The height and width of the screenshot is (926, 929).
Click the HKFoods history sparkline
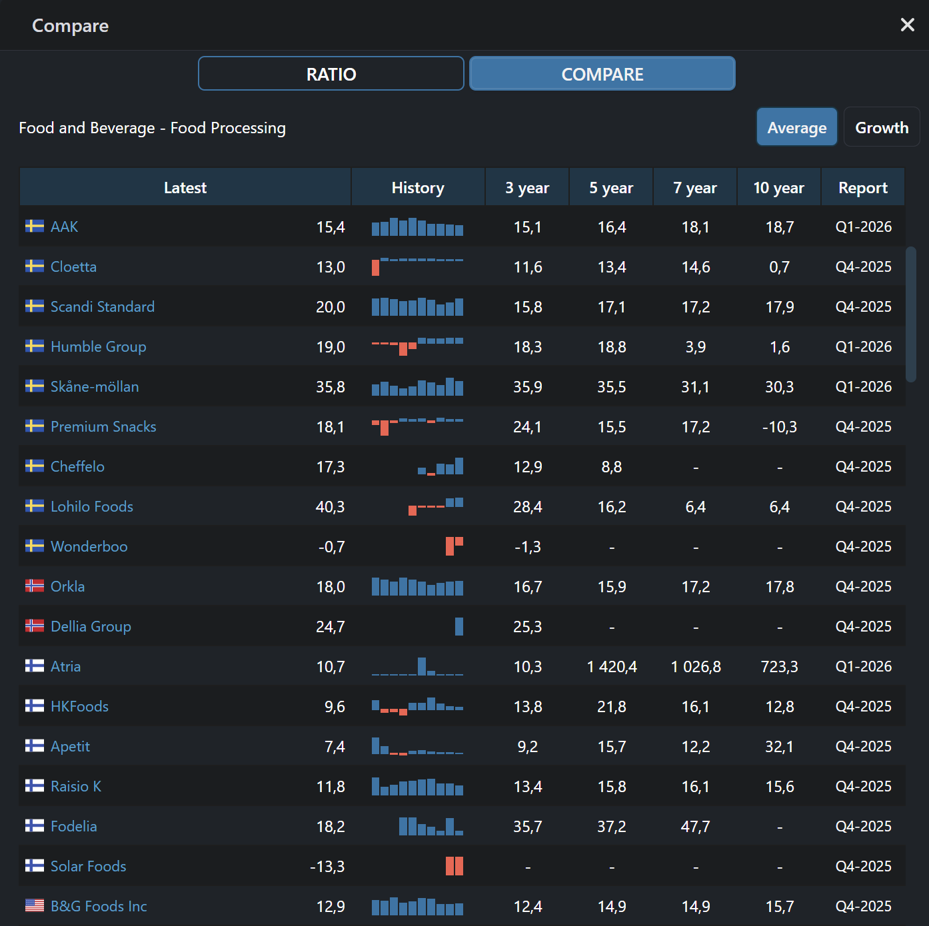pos(418,706)
